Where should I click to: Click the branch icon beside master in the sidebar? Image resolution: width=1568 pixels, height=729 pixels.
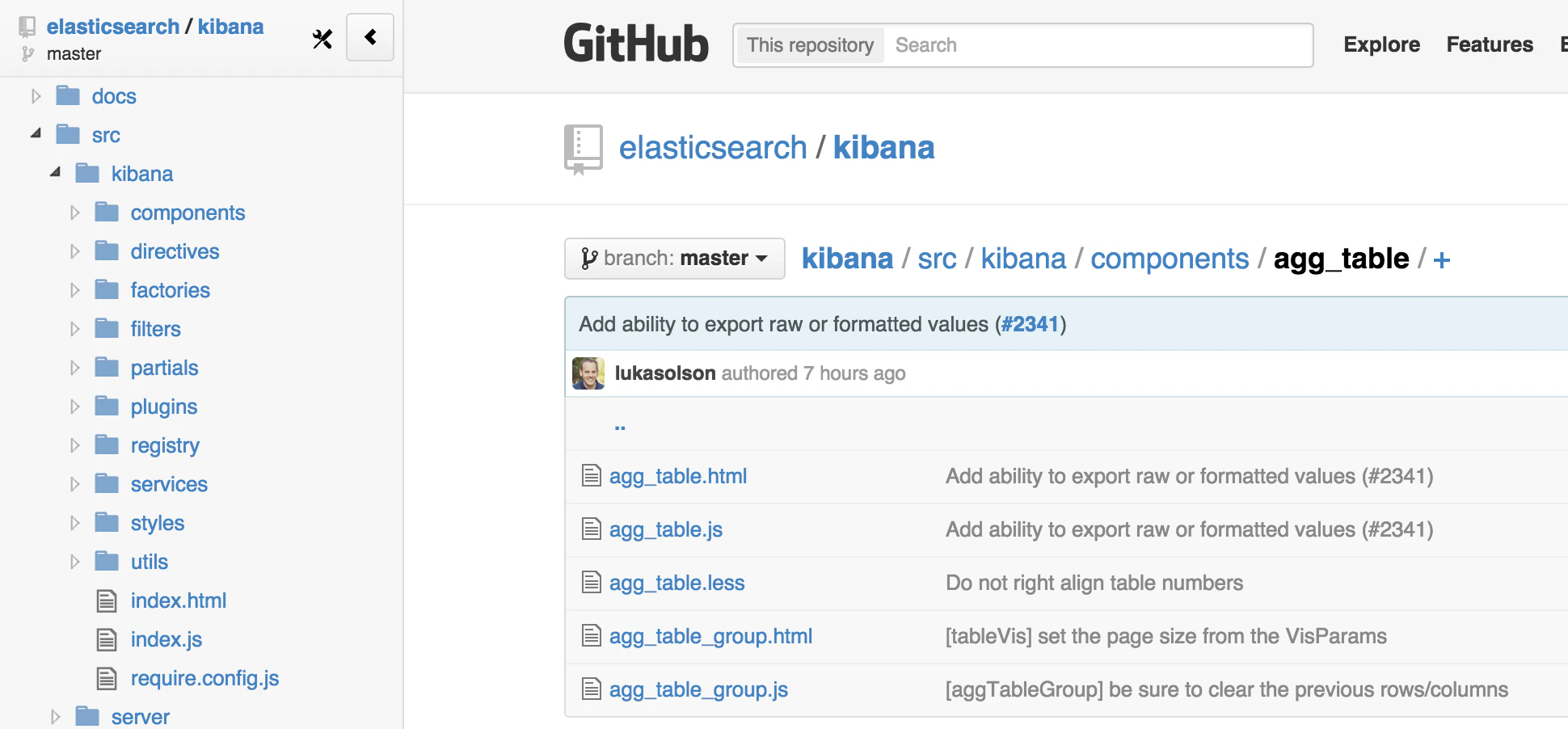point(28,54)
